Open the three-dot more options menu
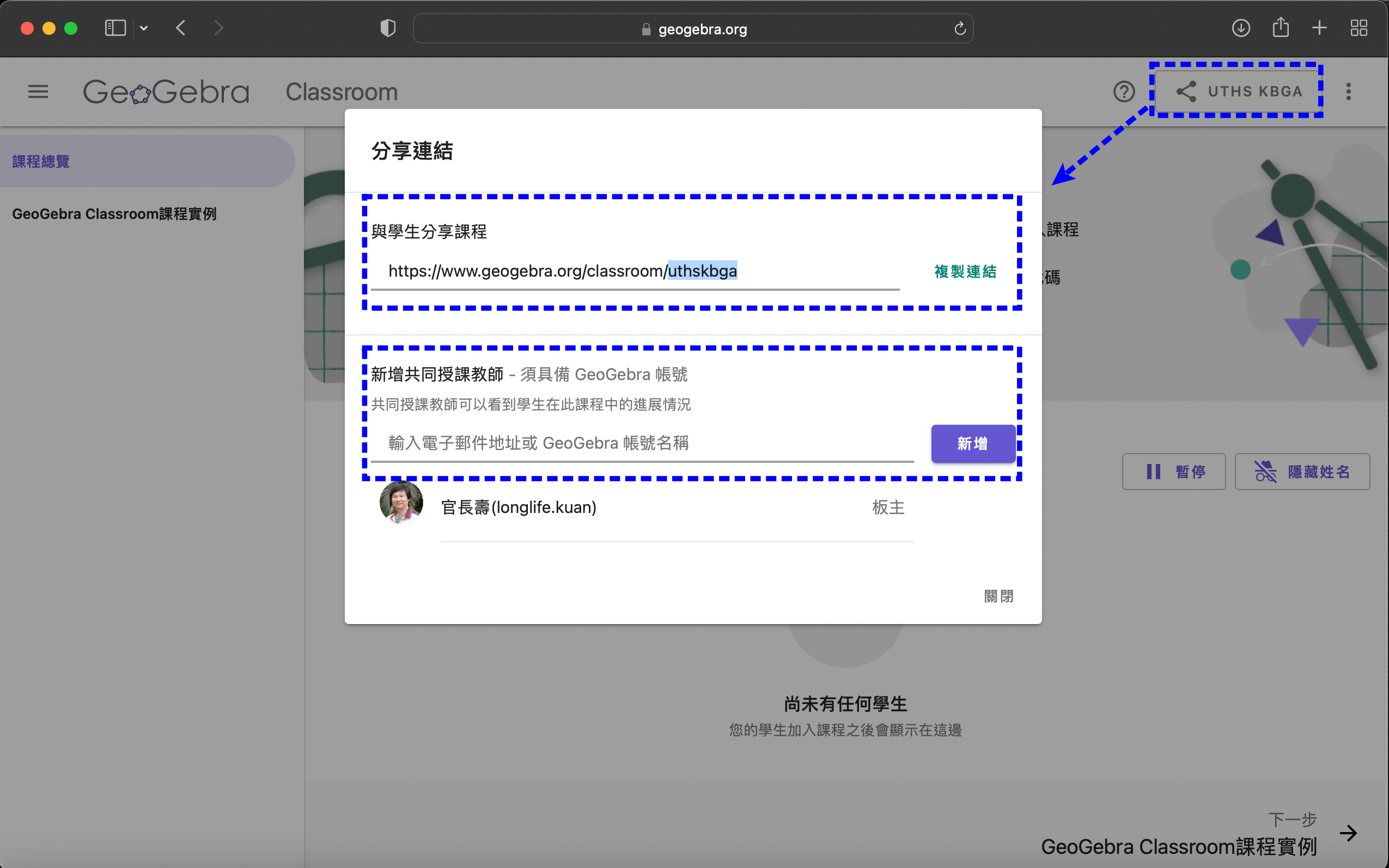Image resolution: width=1389 pixels, height=868 pixels. click(1348, 92)
